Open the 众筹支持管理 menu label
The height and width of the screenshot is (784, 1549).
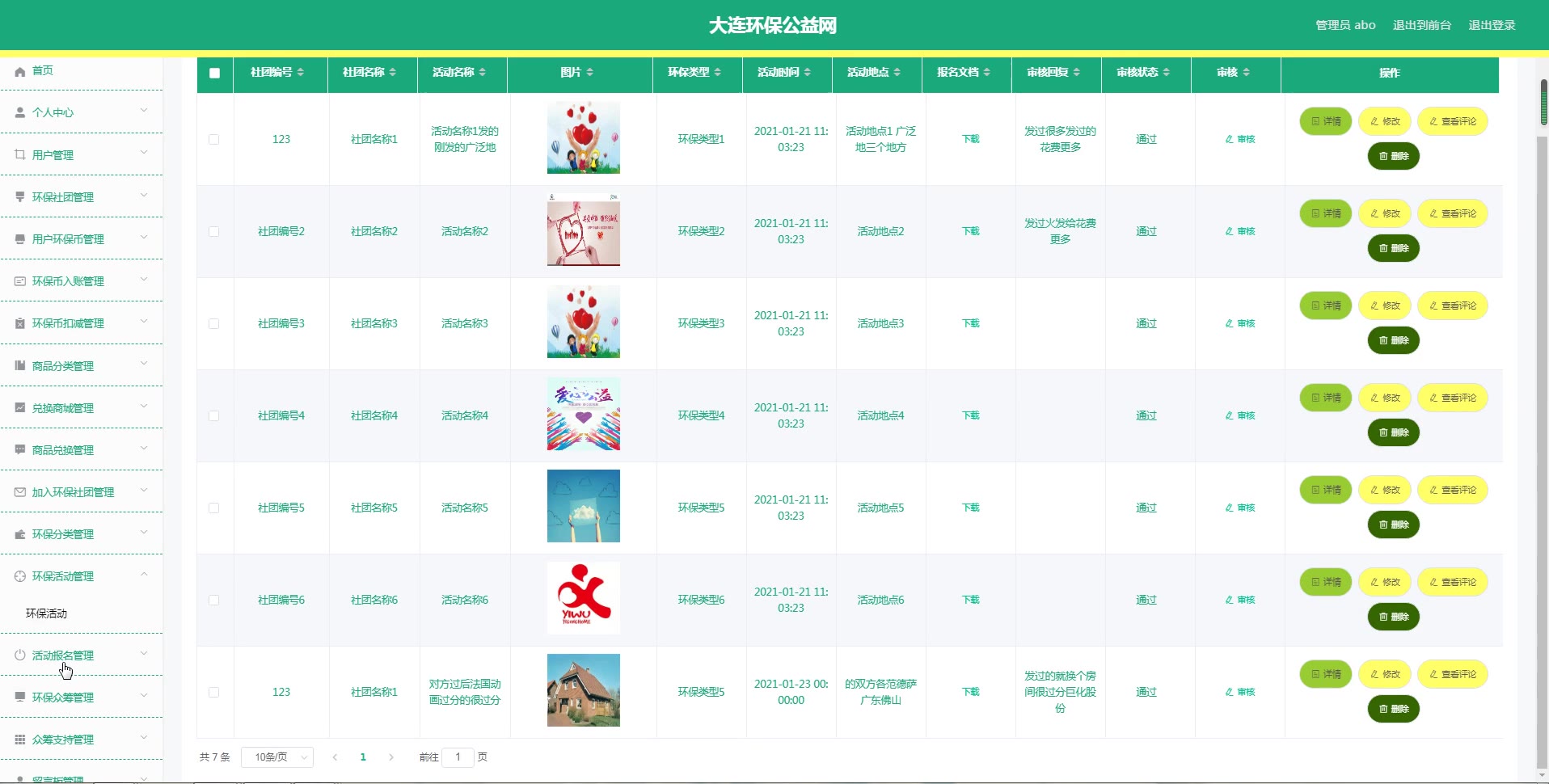coord(63,740)
